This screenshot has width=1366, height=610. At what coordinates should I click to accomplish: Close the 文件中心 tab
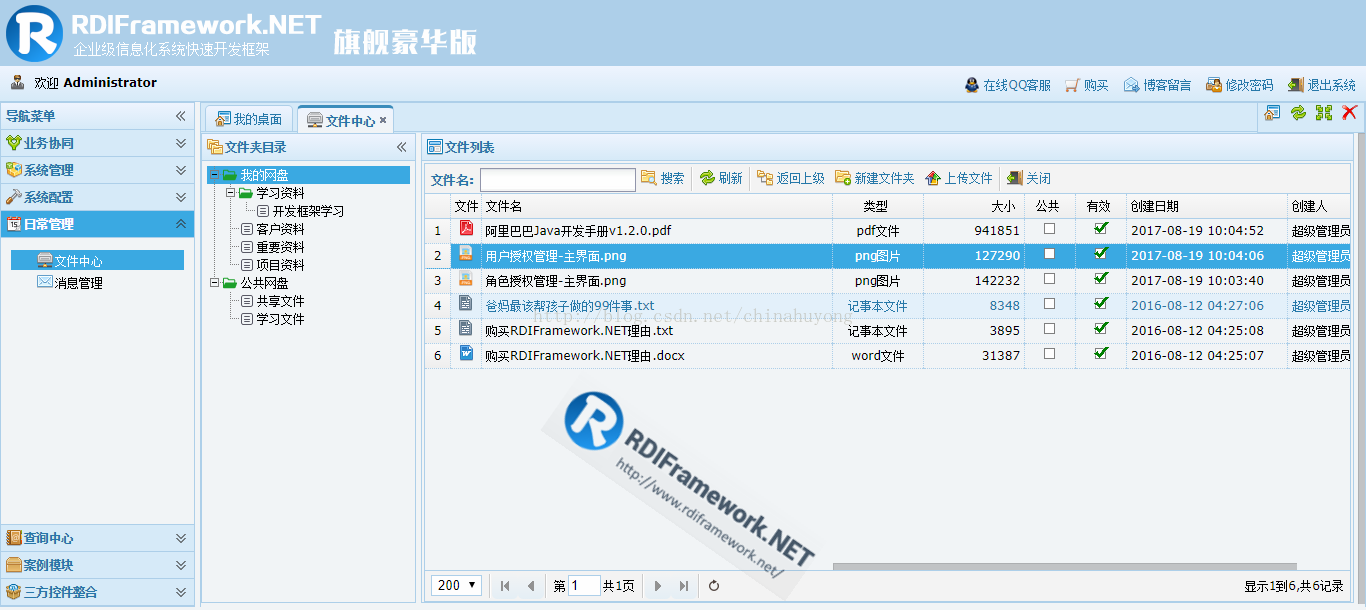383,120
